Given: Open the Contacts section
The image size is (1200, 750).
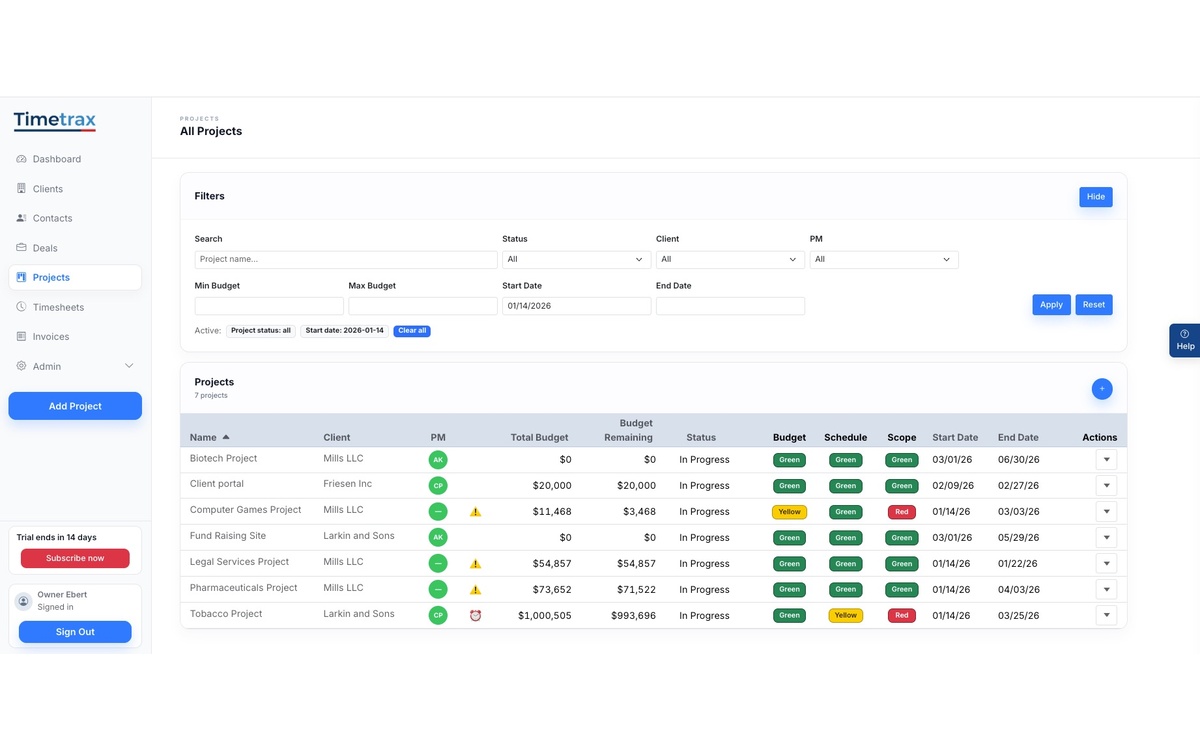Looking at the screenshot, I should click(48, 218).
